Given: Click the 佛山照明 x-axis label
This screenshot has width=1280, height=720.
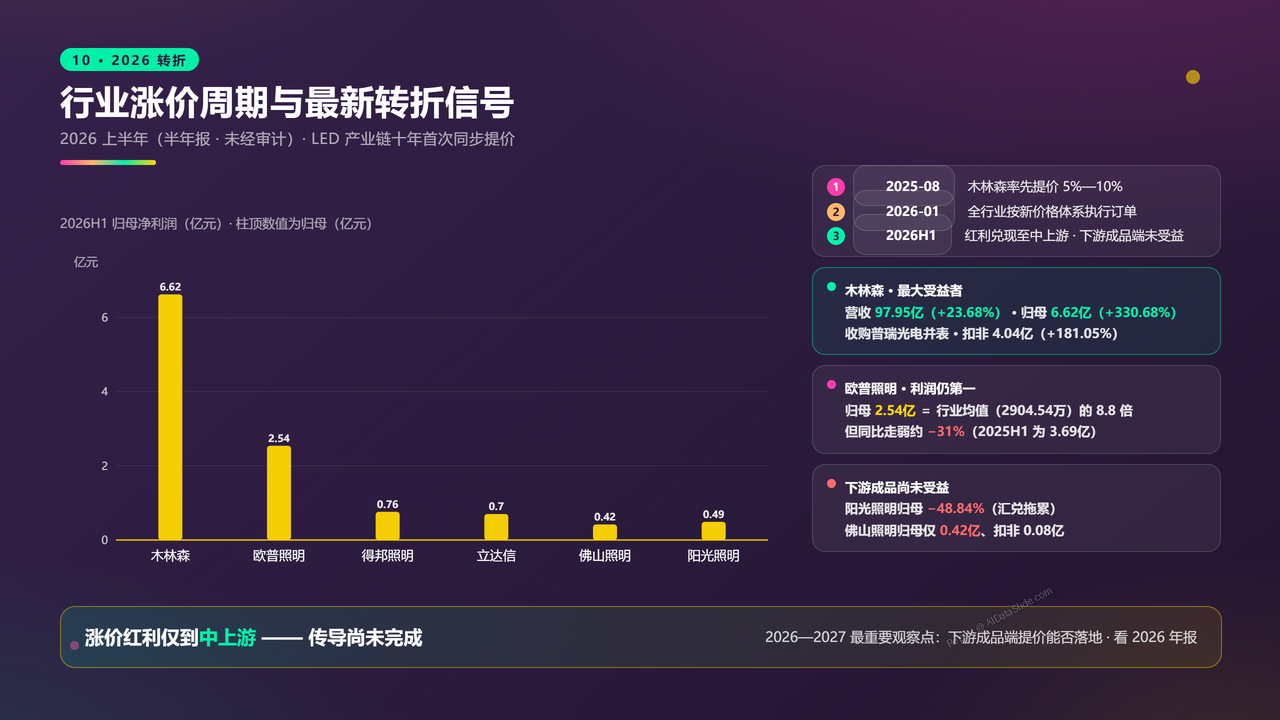Looking at the screenshot, I should 605,556.
